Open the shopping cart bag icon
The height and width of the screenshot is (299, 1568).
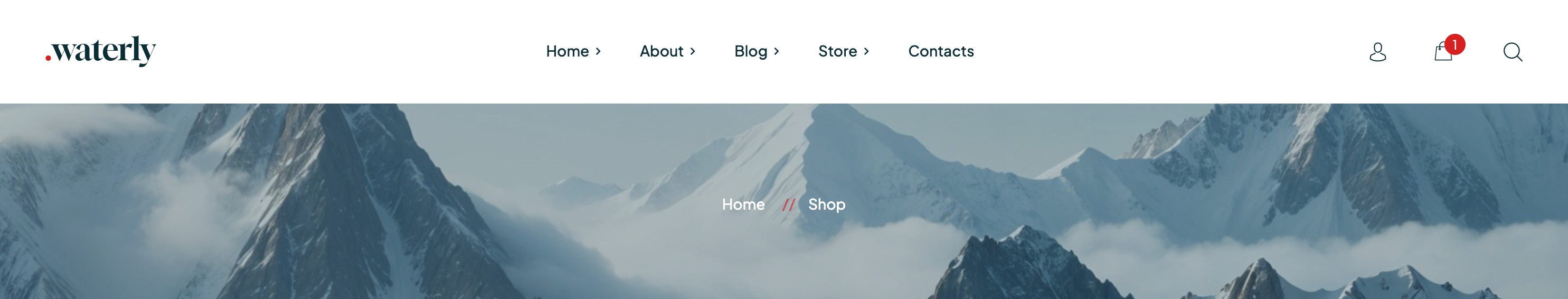click(x=1442, y=52)
